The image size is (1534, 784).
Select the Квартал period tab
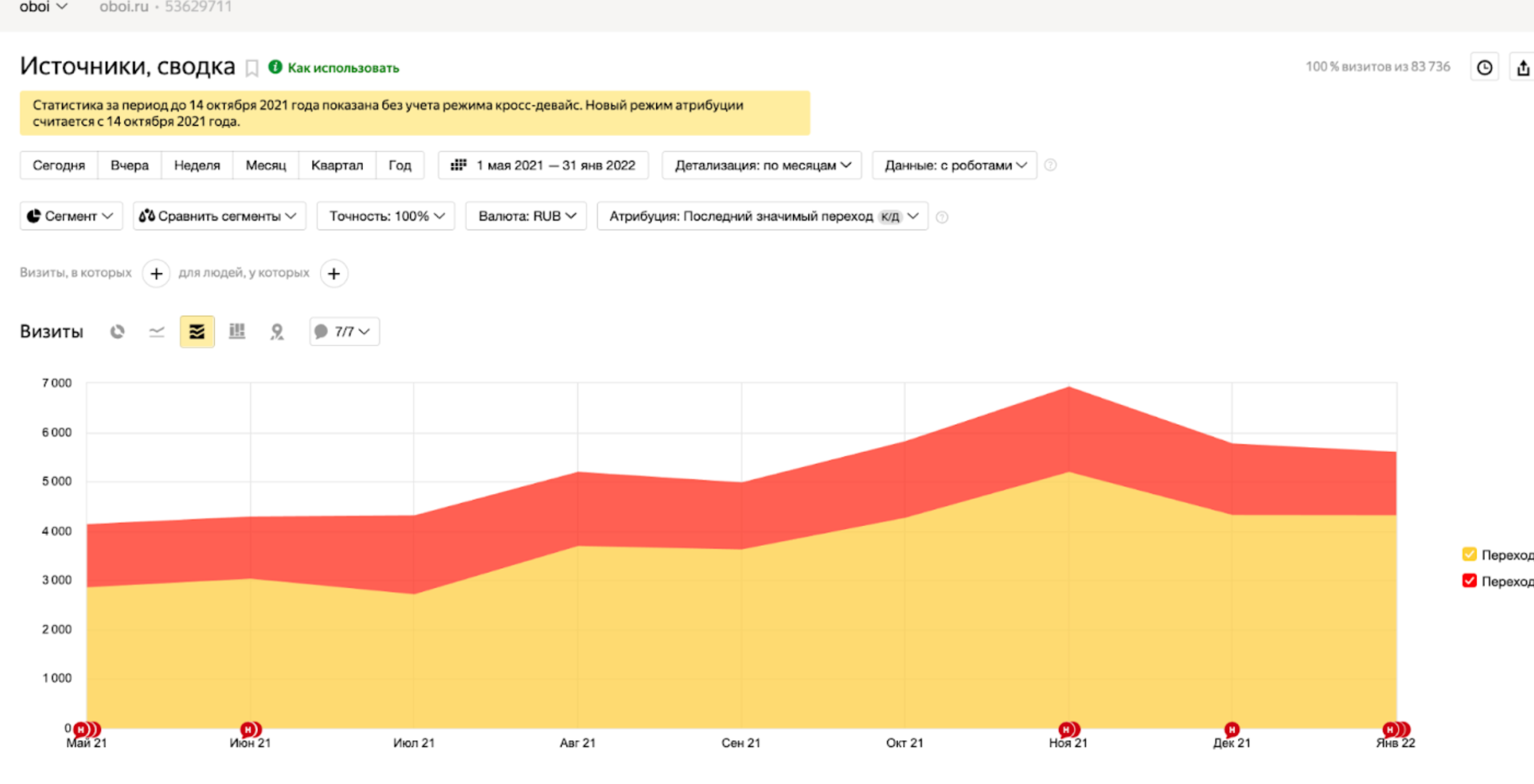336,165
